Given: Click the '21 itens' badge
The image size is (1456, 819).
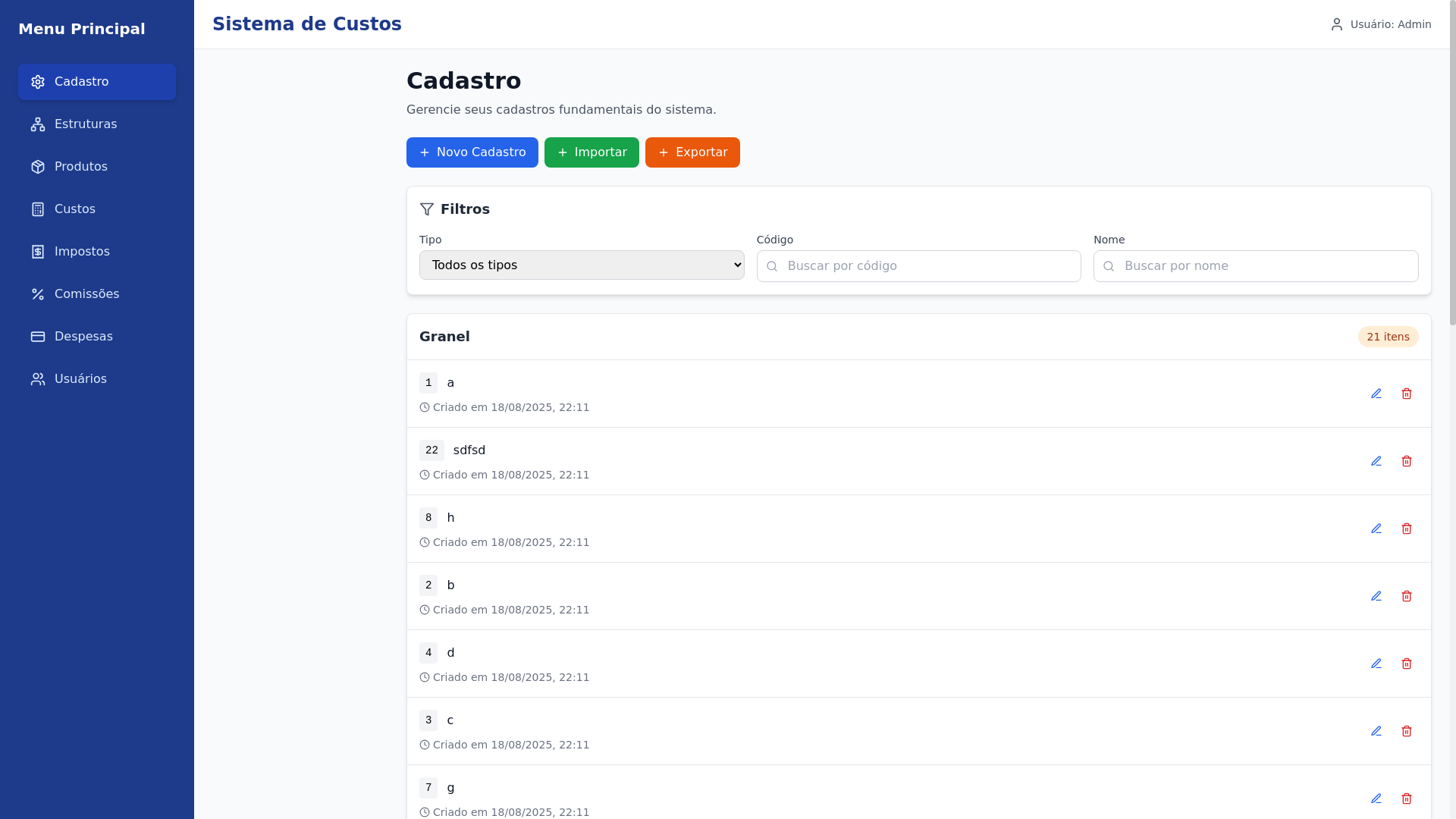Looking at the screenshot, I should pos(1389,337).
